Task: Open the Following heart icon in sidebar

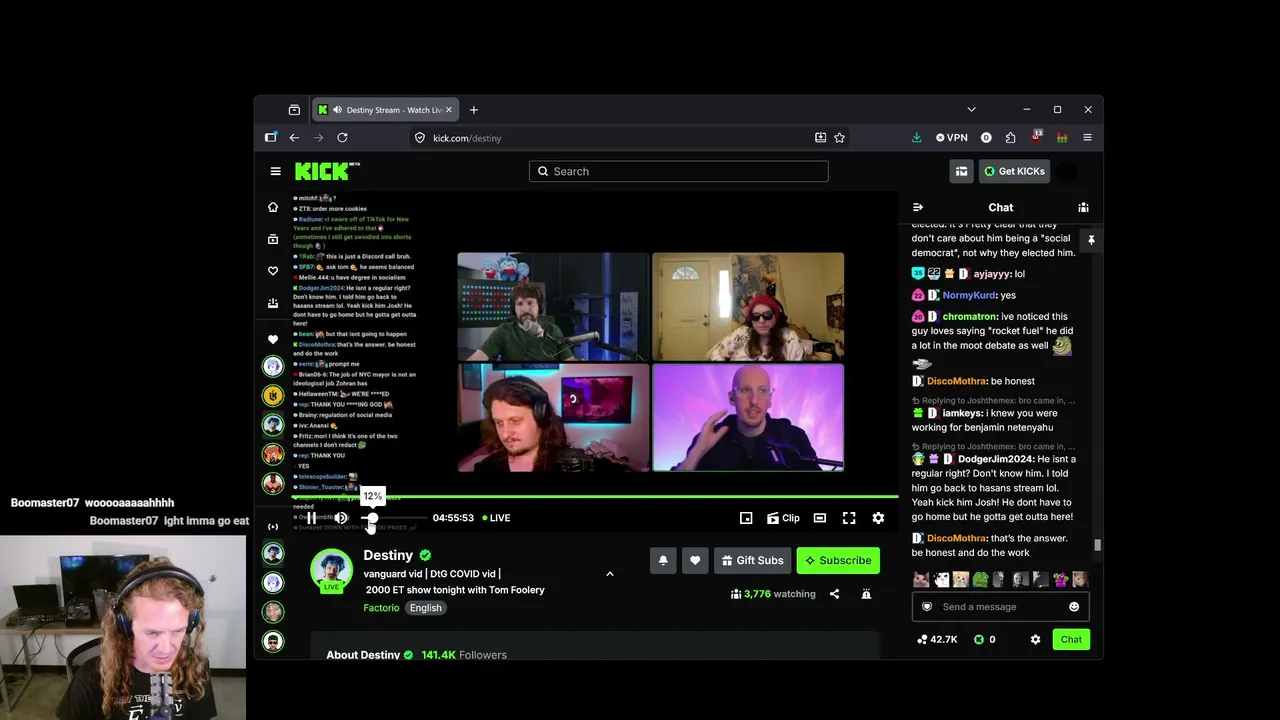Action: point(273,271)
